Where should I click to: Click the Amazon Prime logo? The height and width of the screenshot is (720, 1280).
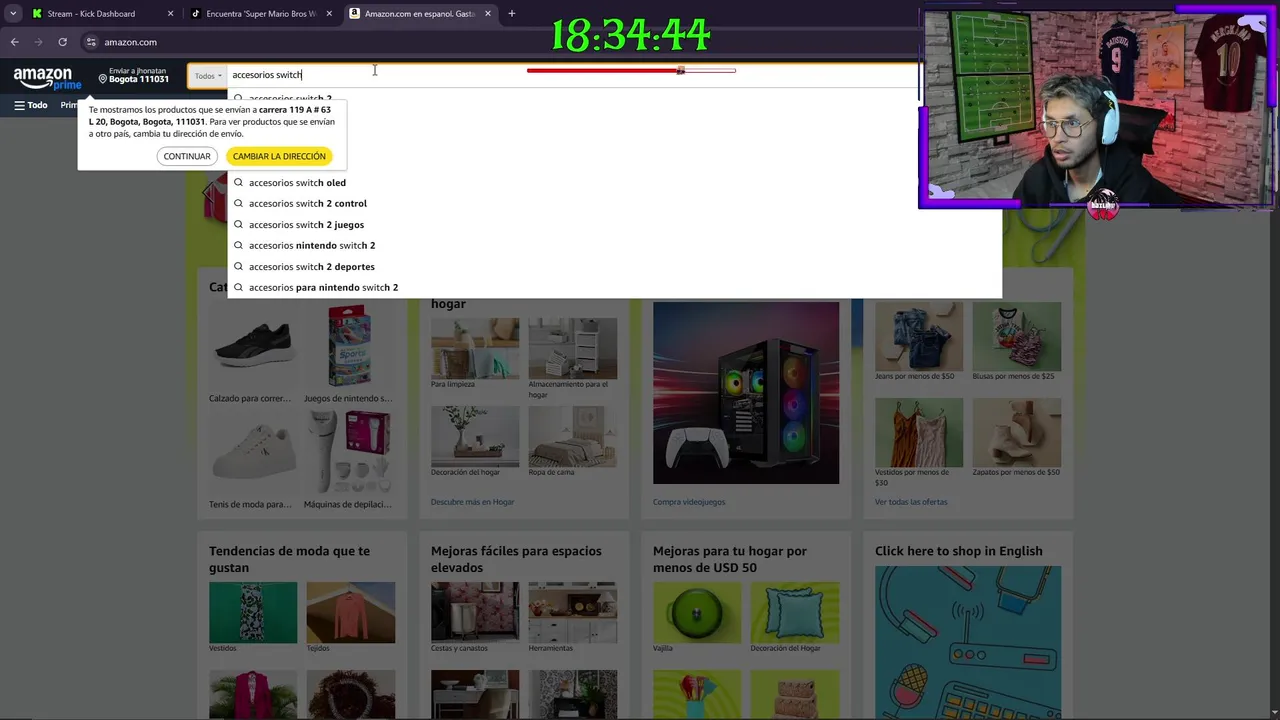[47, 77]
